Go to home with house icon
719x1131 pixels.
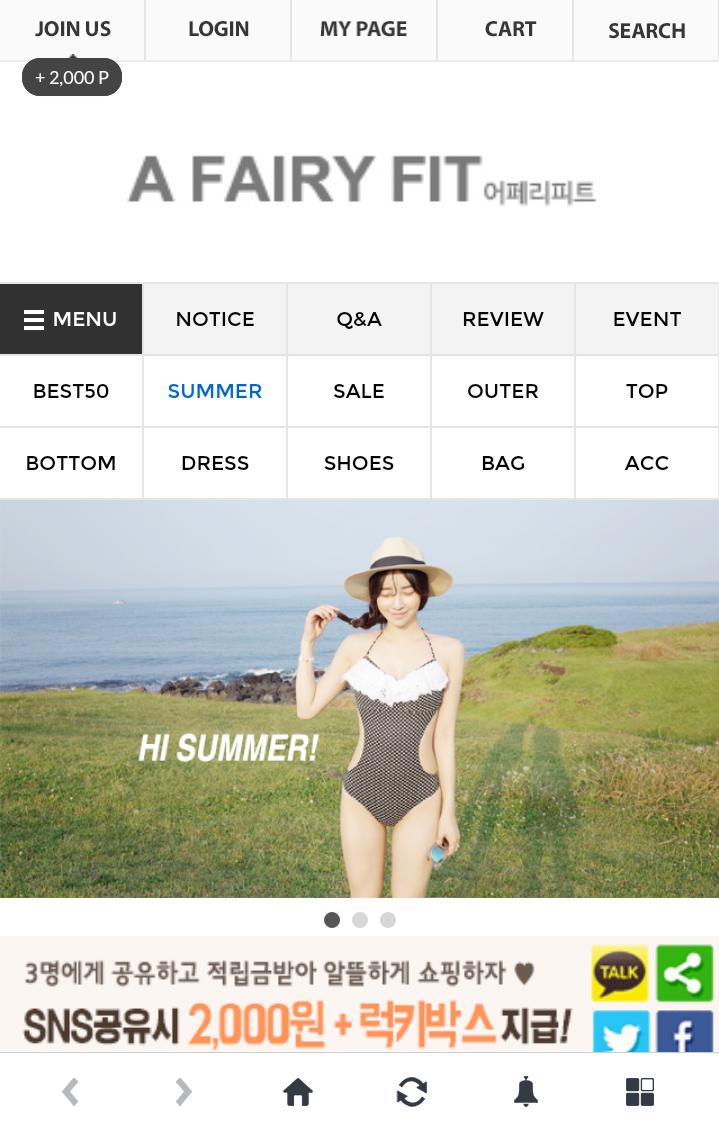coord(298,1092)
